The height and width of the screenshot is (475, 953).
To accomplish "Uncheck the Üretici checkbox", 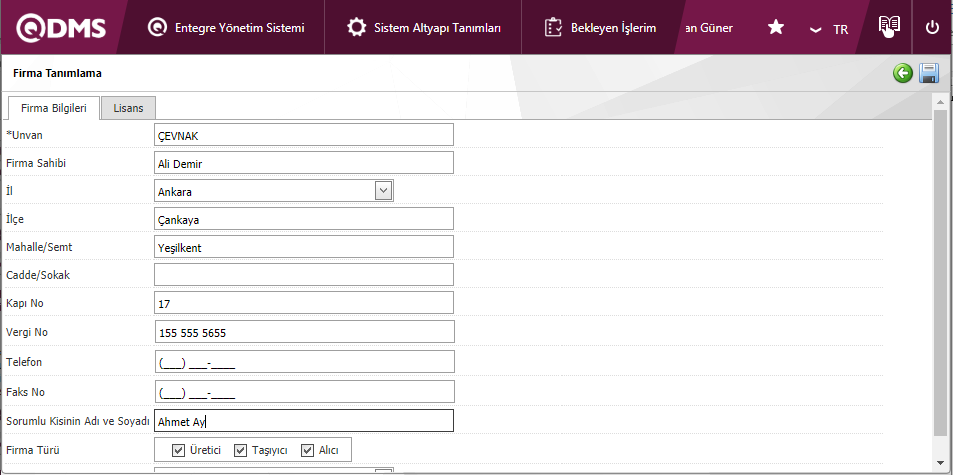I will pos(178,450).
